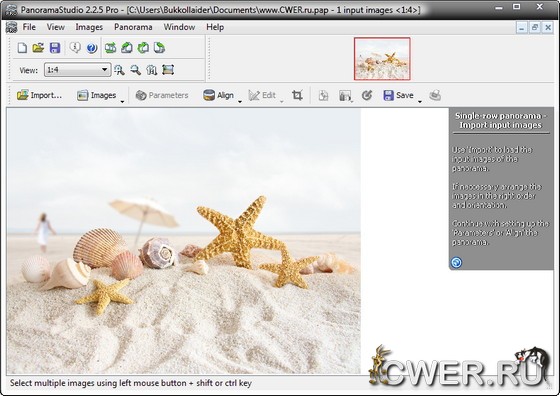
Task: Click the zoom in magnifier icon
Action: (x=119, y=70)
